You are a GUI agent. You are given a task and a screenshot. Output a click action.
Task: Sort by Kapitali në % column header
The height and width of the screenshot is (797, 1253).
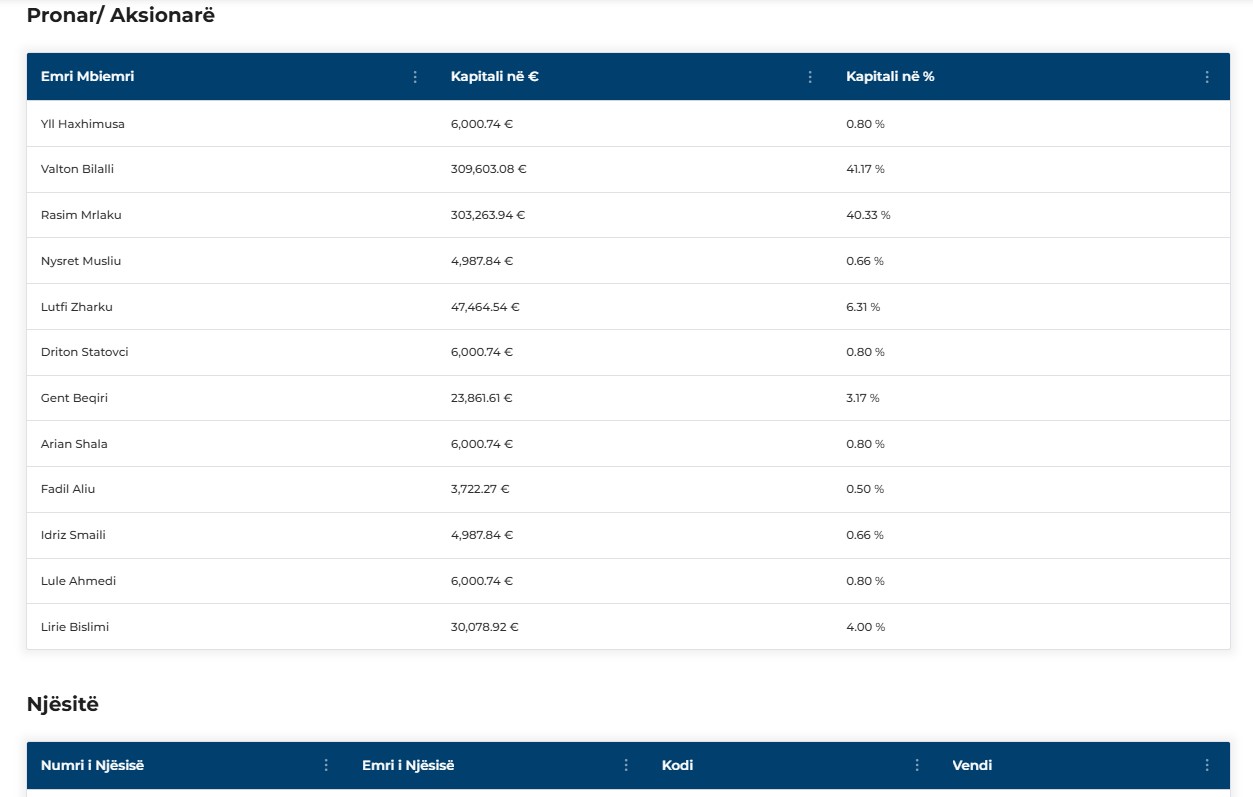[890, 77]
